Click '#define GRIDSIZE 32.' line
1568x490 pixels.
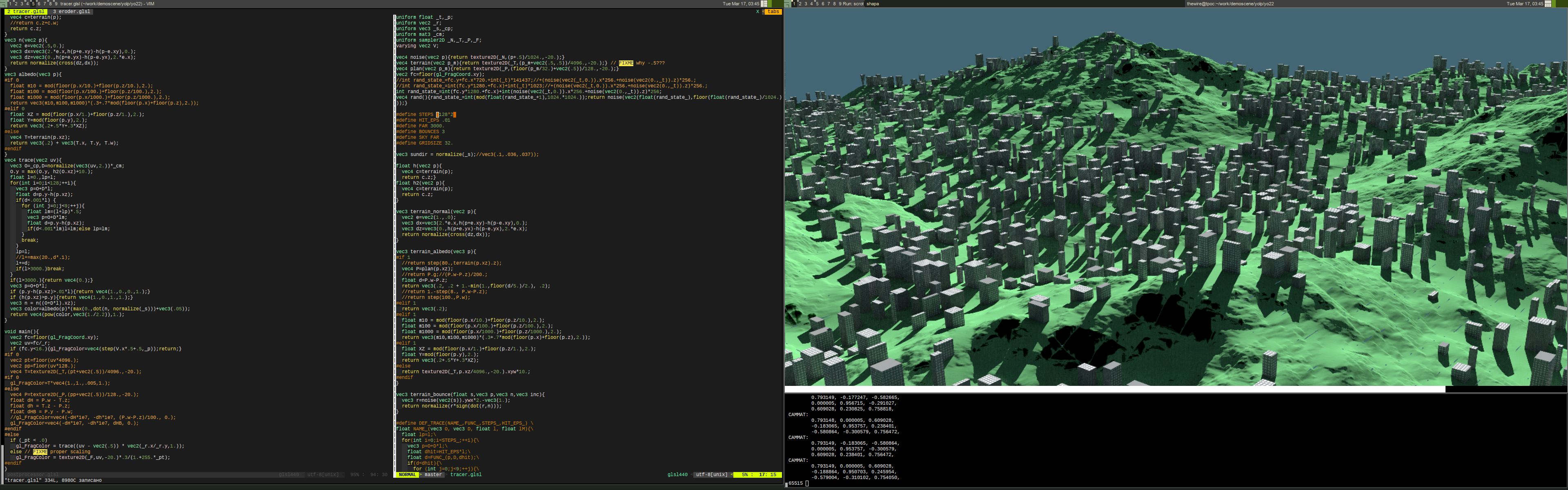point(424,143)
